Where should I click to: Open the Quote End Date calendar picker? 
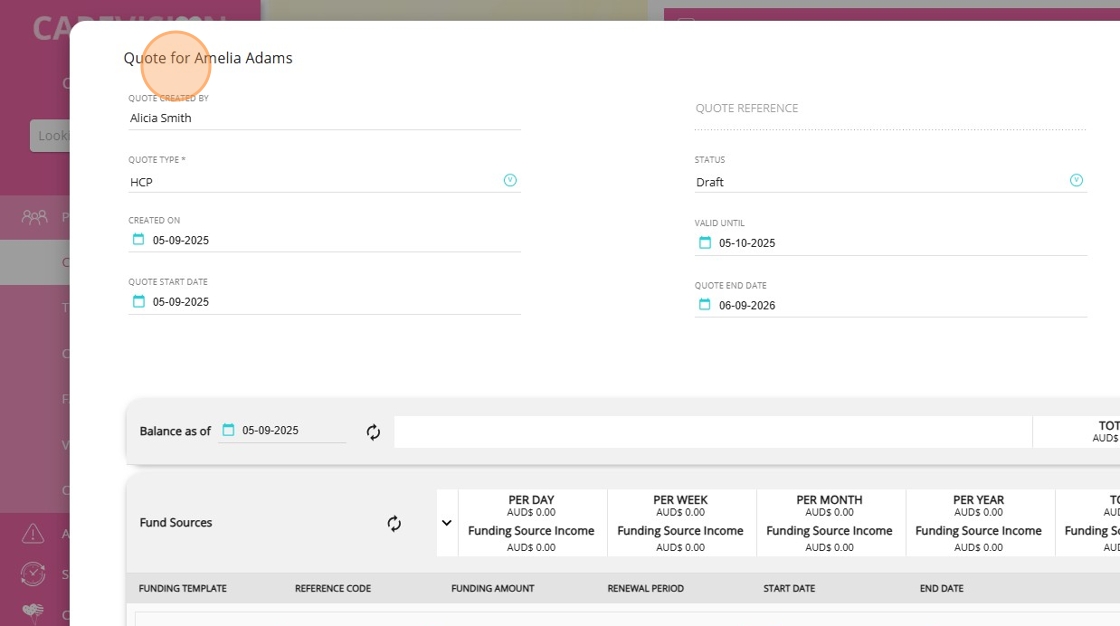[x=705, y=305]
